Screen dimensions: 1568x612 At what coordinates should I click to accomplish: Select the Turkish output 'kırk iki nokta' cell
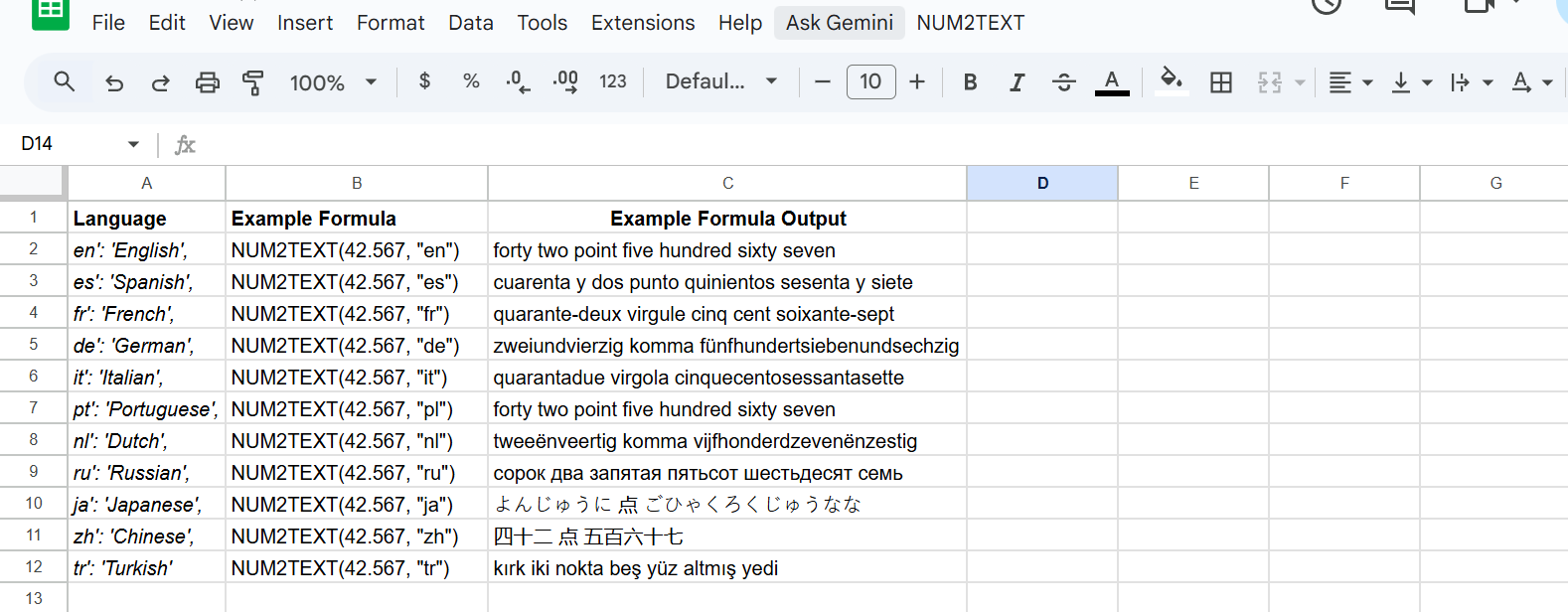[x=727, y=567]
